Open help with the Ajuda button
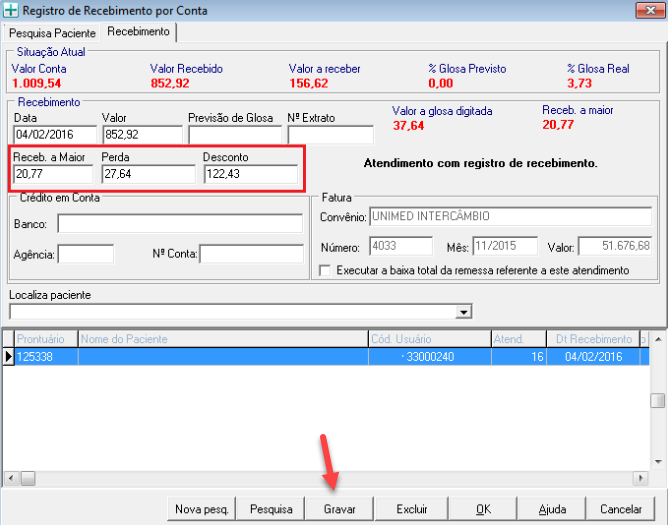Viewport: 668px width, 525px height. point(552,509)
